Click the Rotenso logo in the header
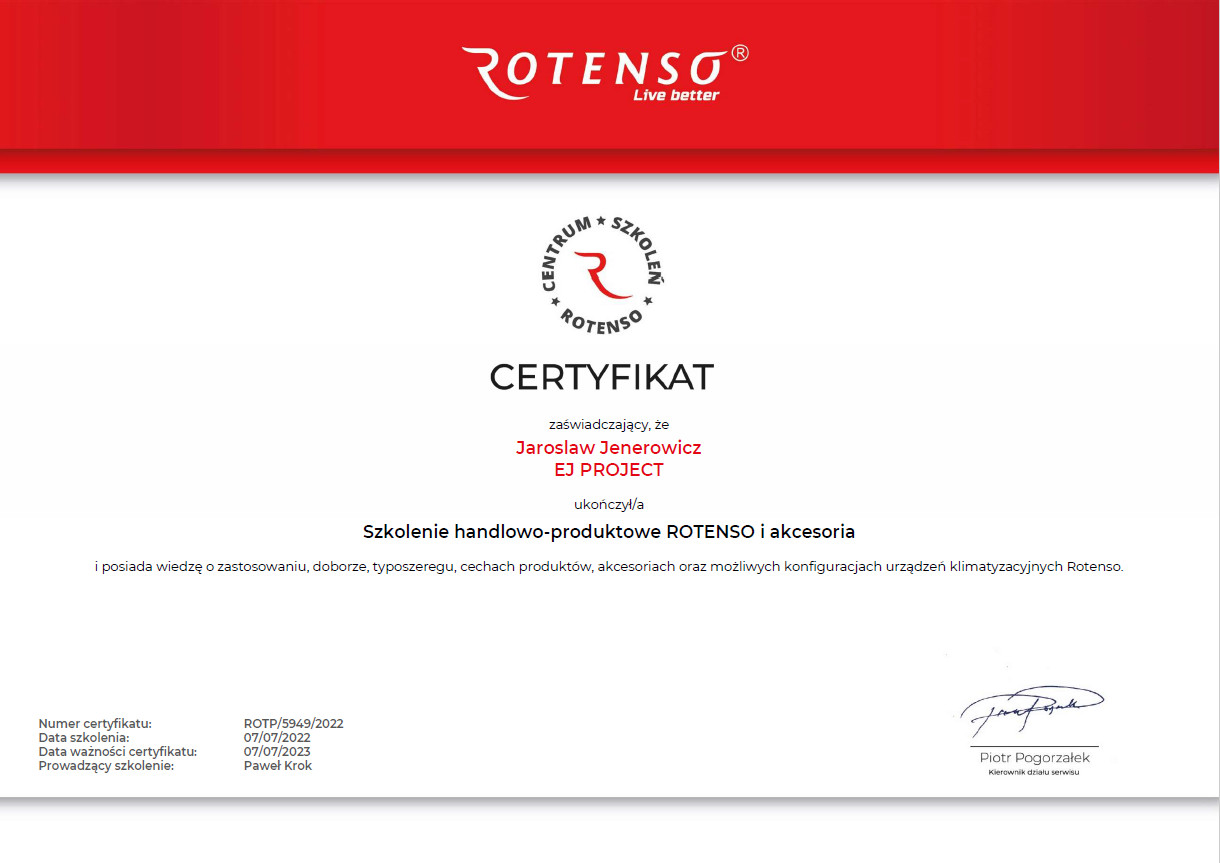Screen dimensions: 1220x863 tap(604, 73)
